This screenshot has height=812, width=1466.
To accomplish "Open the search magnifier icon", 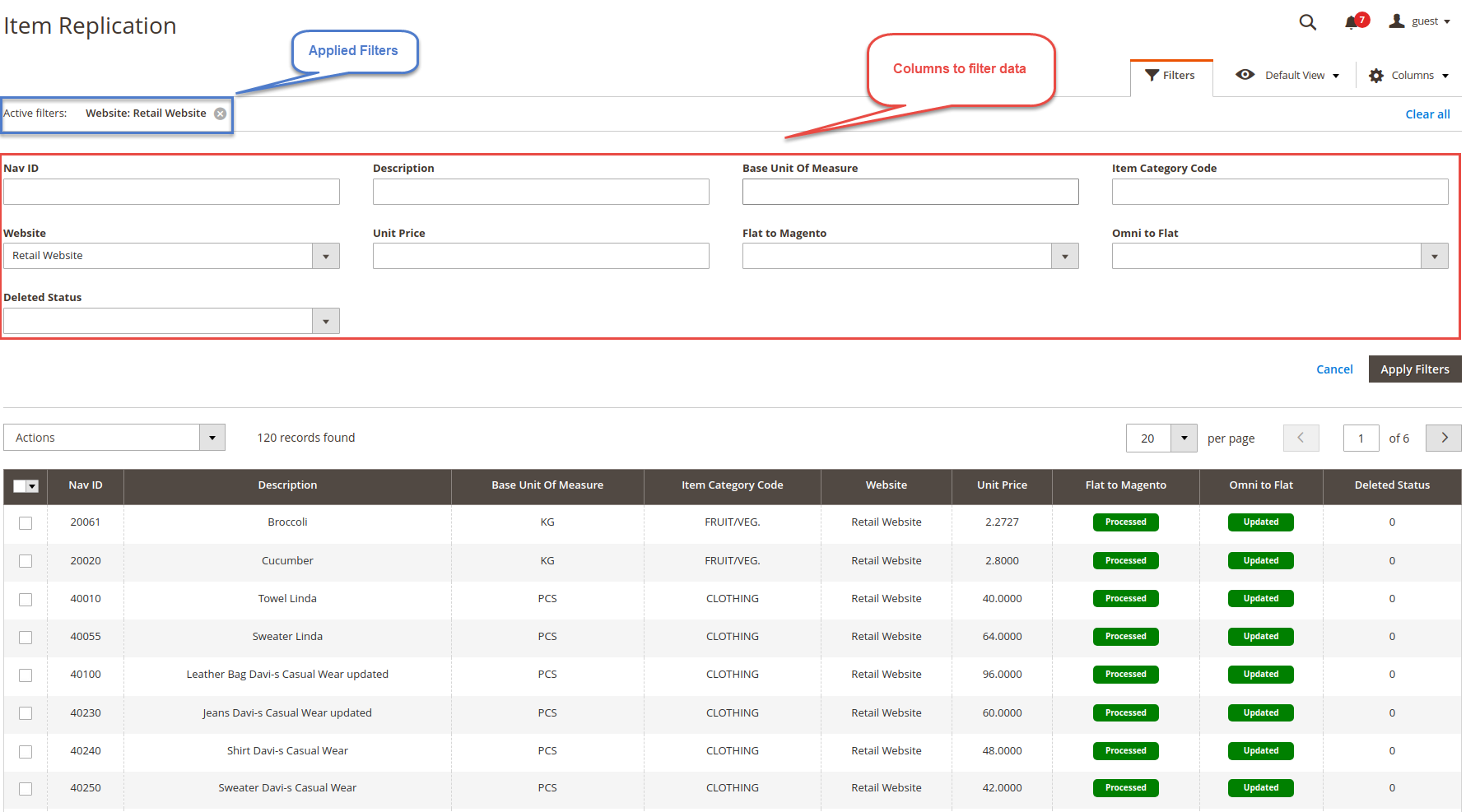I will point(1307,22).
